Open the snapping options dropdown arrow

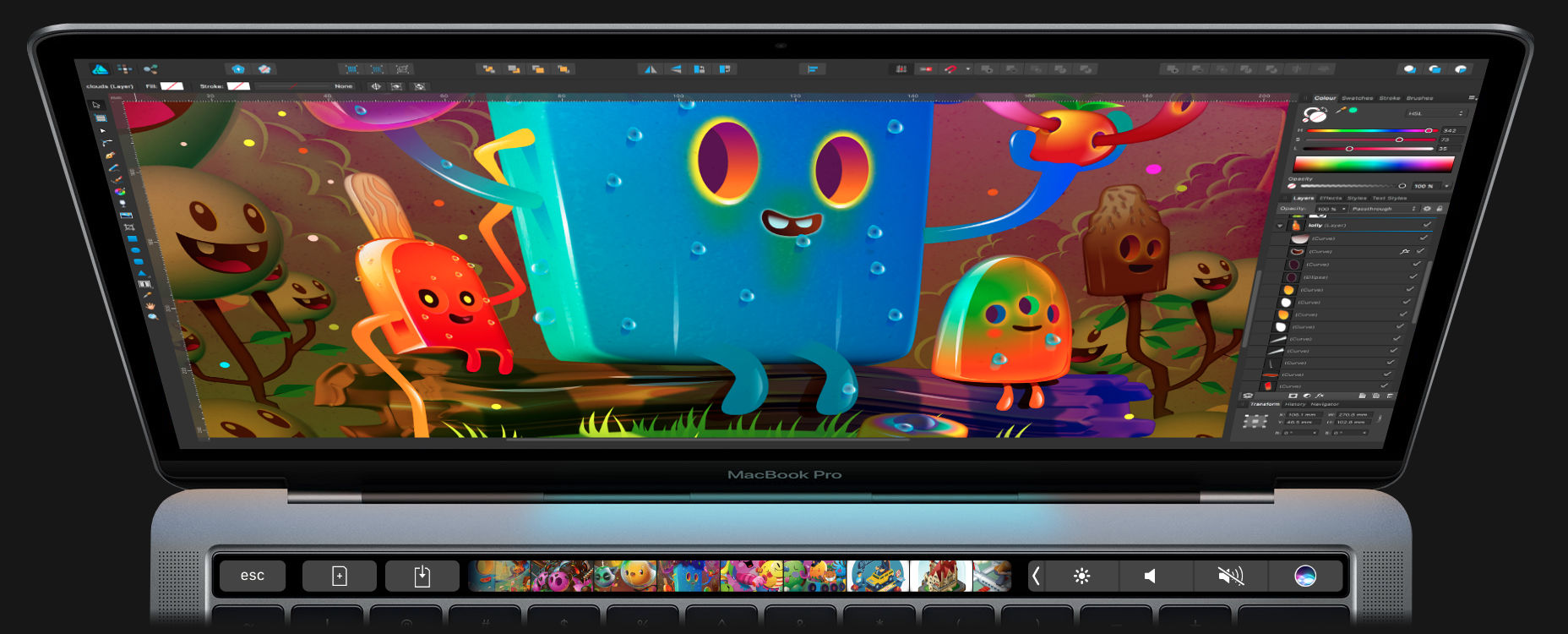(968, 69)
